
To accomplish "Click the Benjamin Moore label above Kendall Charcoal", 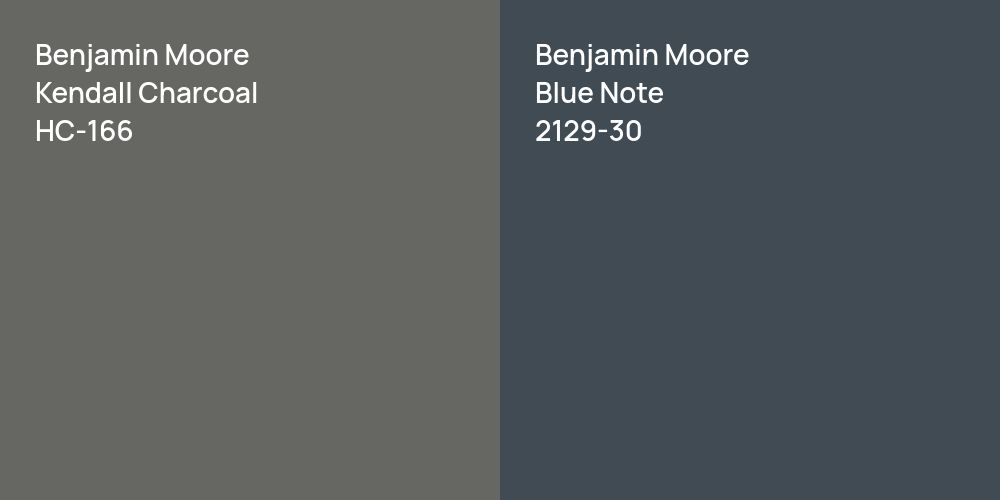I will [x=142, y=55].
